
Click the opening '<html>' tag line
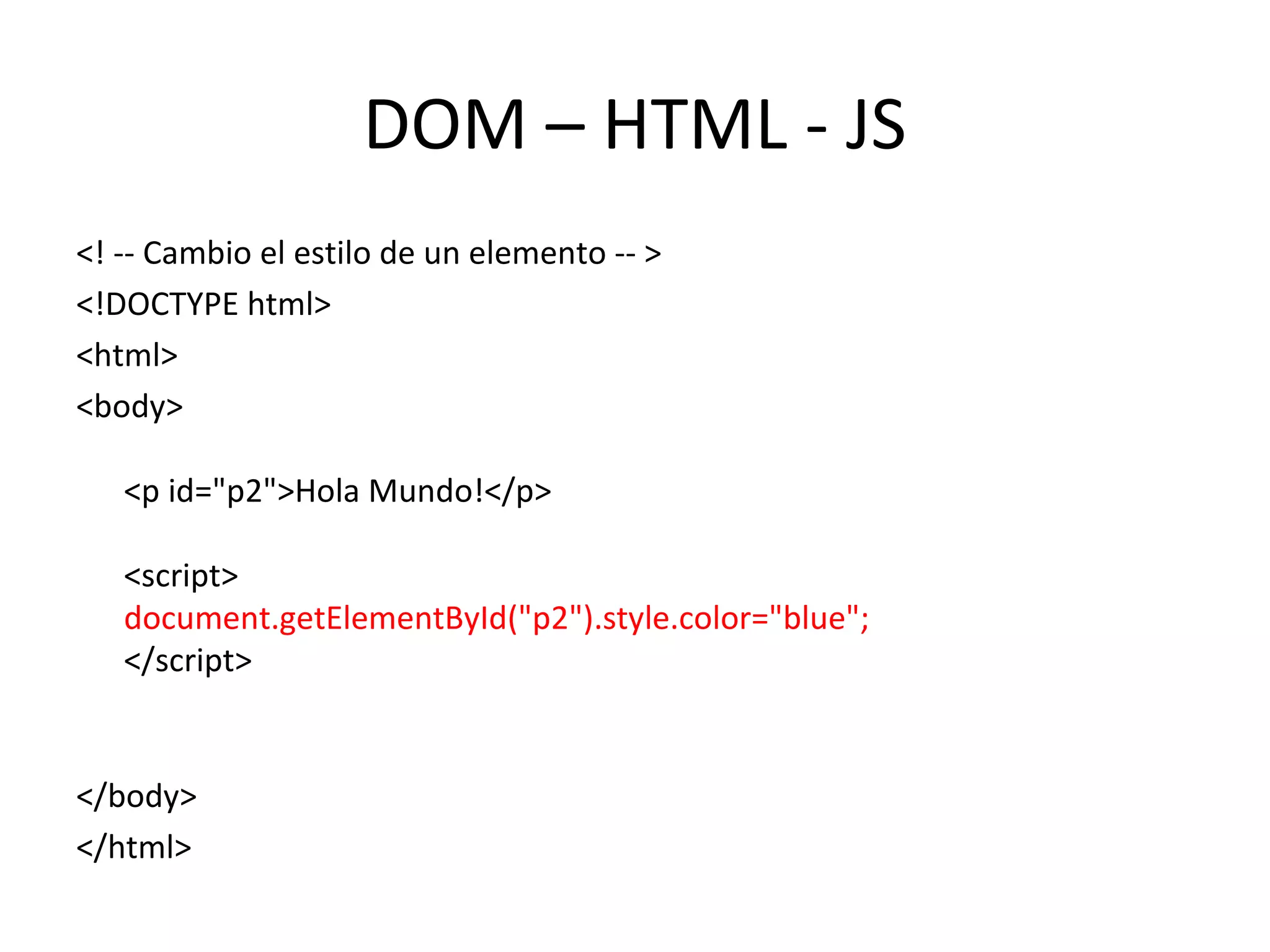127,355
